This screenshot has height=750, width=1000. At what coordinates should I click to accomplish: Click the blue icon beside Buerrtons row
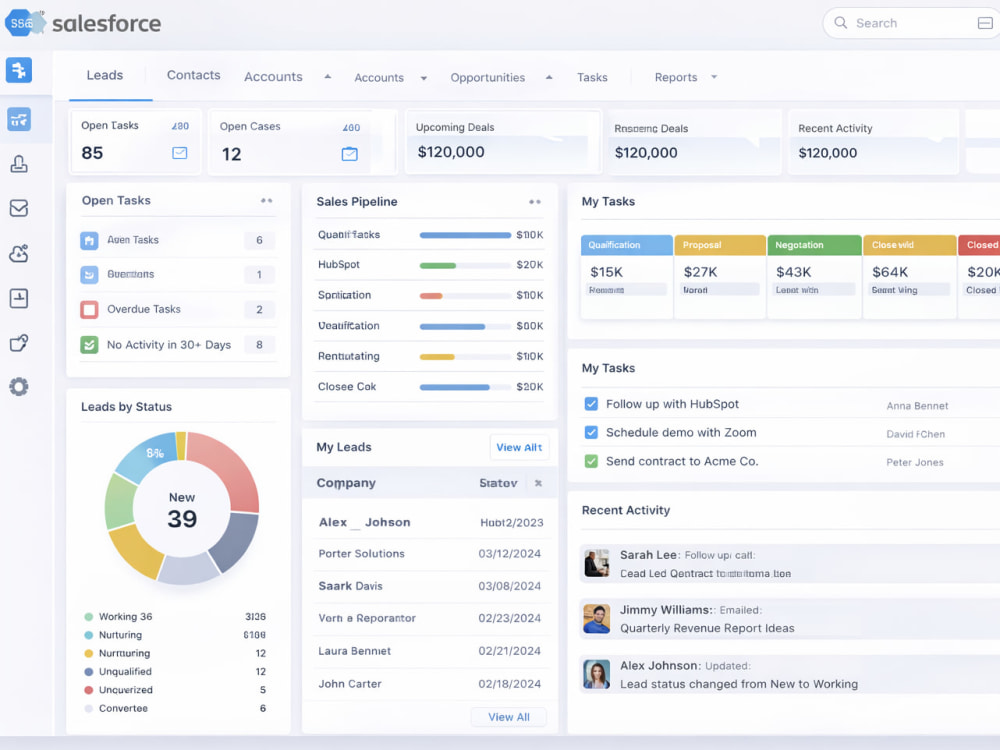(89, 275)
